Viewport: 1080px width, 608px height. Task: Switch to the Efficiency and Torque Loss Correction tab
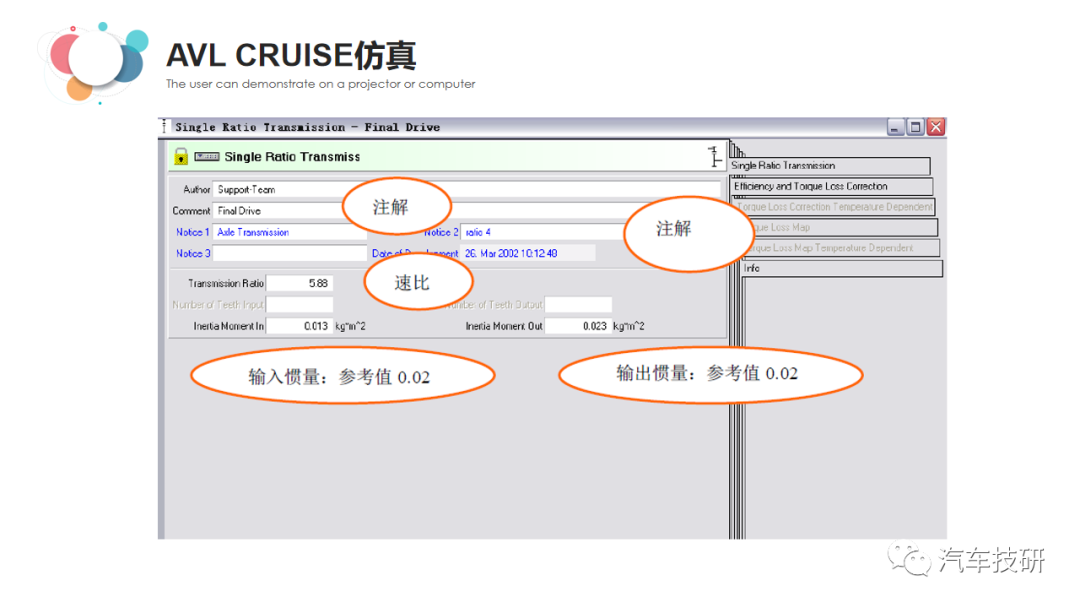click(833, 186)
